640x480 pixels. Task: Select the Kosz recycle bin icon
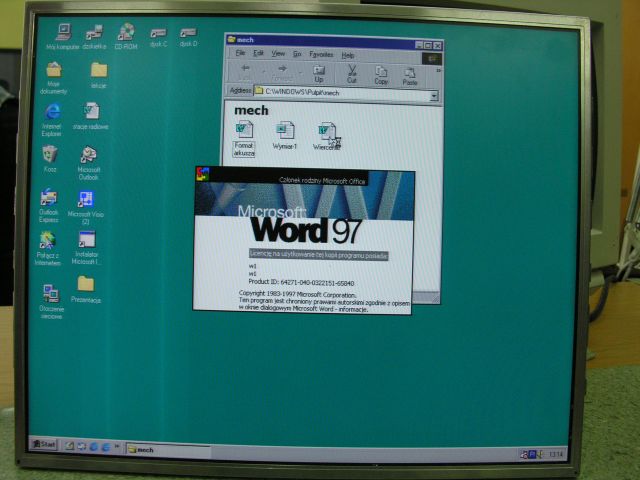point(50,158)
